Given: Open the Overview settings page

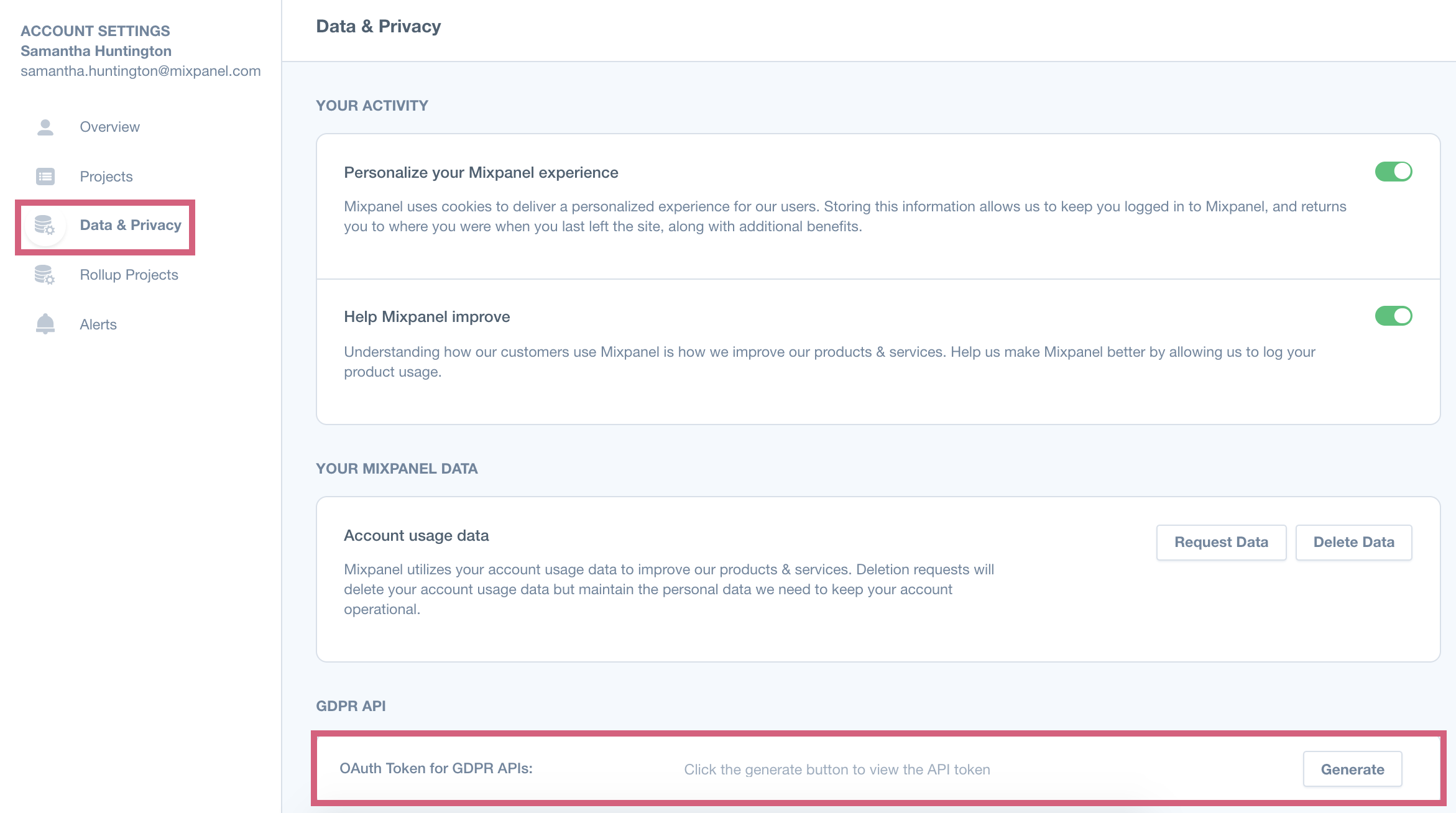Looking at the screenshot, I should (x=109, y=127).
